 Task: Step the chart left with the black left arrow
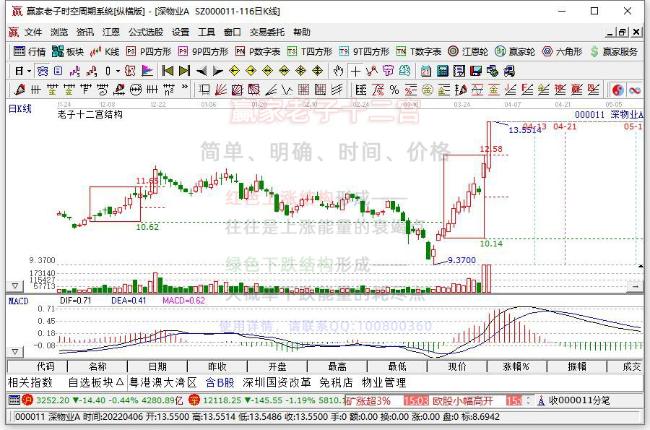(x=201, y=71)
